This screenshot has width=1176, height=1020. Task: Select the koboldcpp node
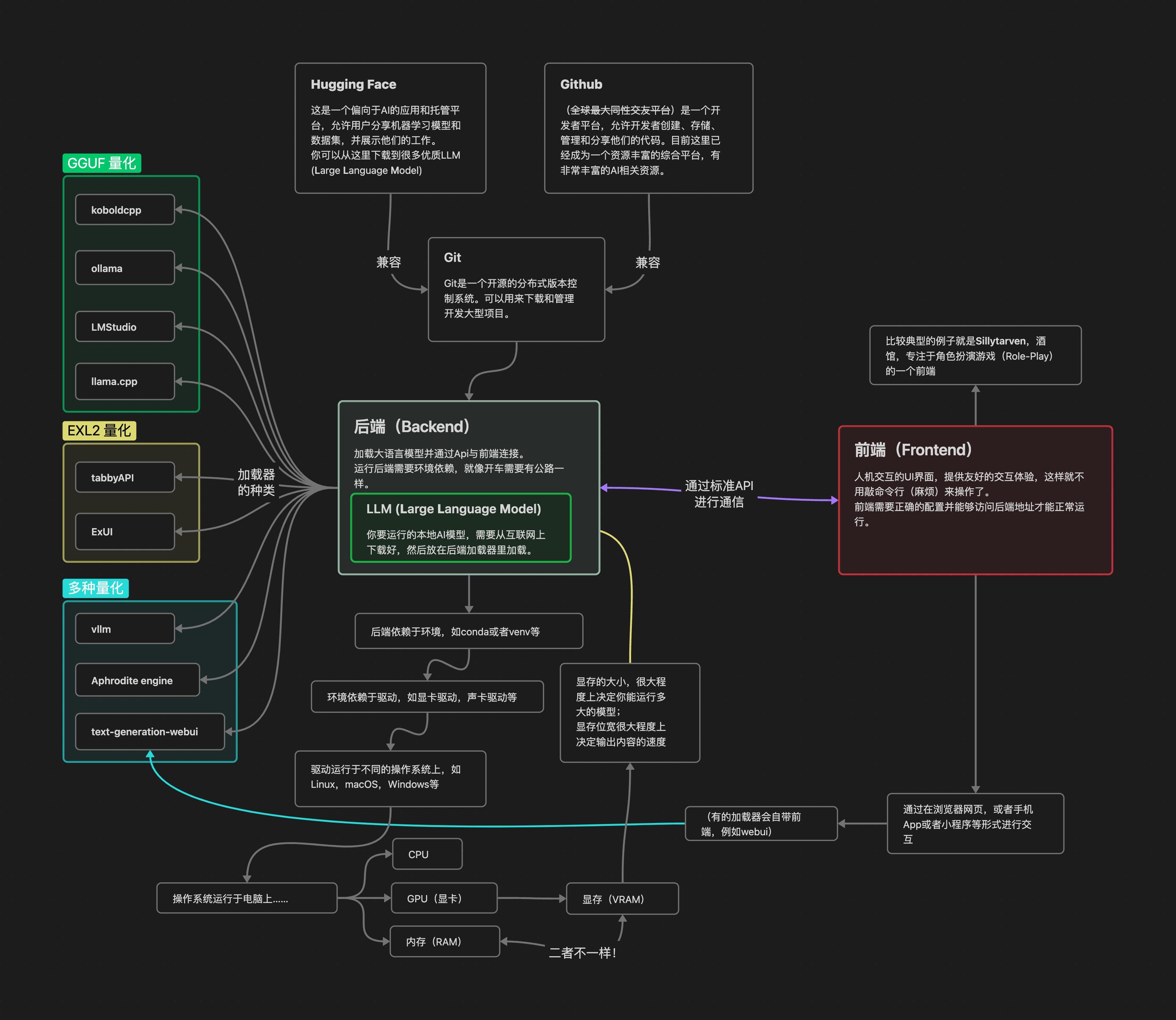[125, 209]
